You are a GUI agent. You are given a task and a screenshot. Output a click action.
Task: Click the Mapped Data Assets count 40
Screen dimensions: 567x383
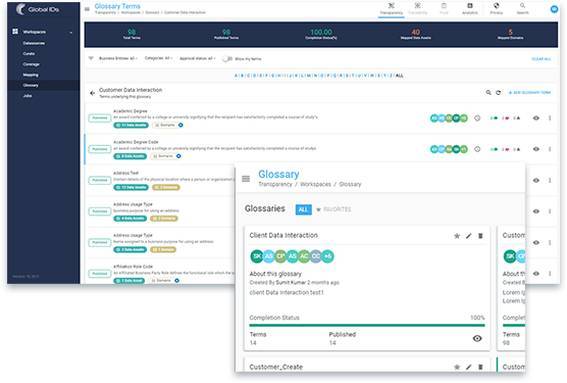(415, 32)
